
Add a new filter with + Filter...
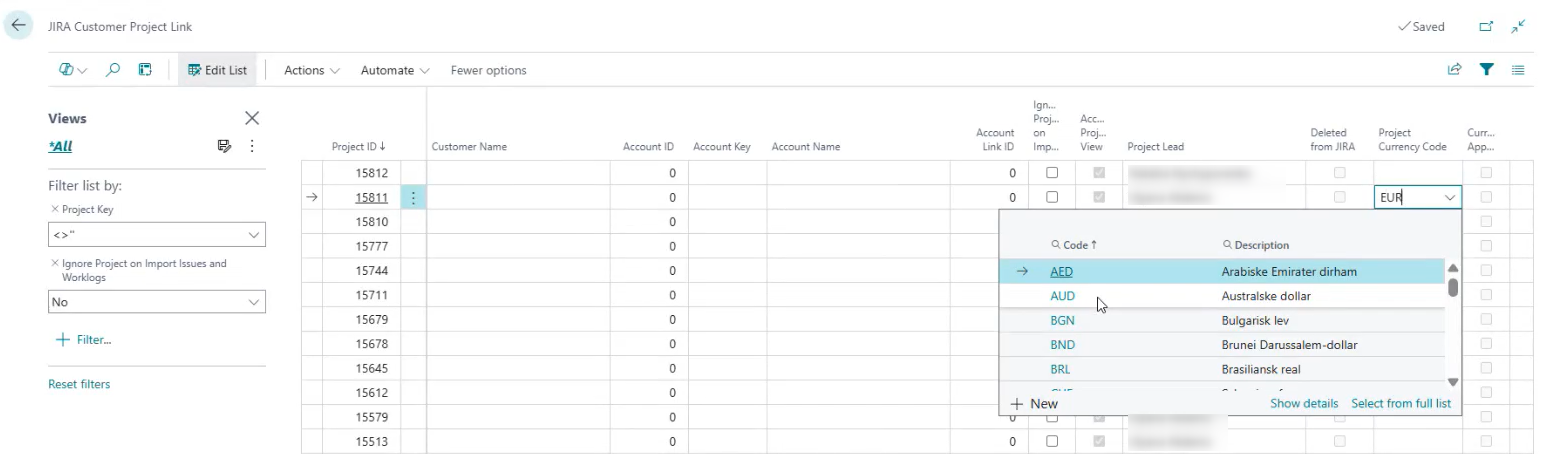pyautogui.click(x=84, y=340)
